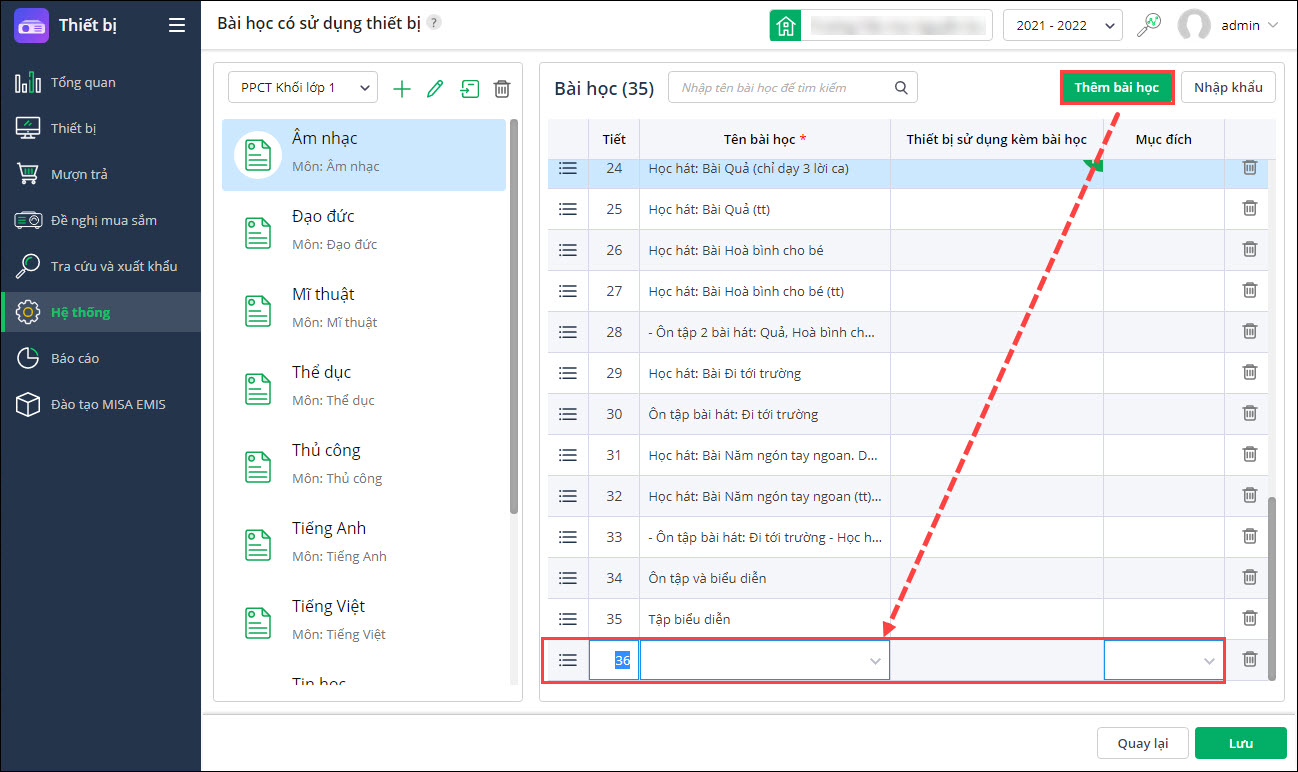The height and width of the screenshot is (772, 1298).
Task: Click the reorder handle for lesson 27
Action: pos(568,291)
